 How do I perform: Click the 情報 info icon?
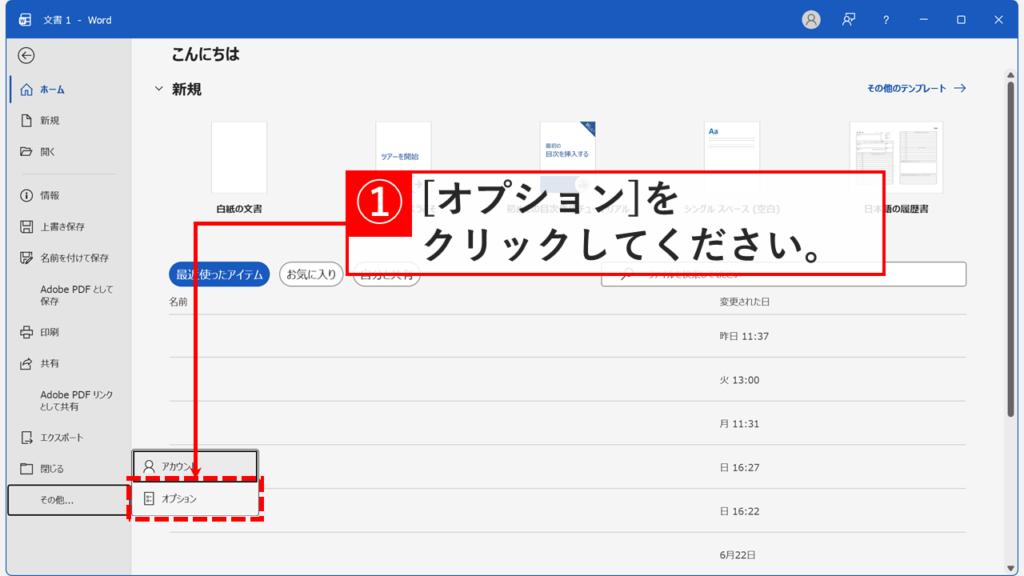click(26, 195)
